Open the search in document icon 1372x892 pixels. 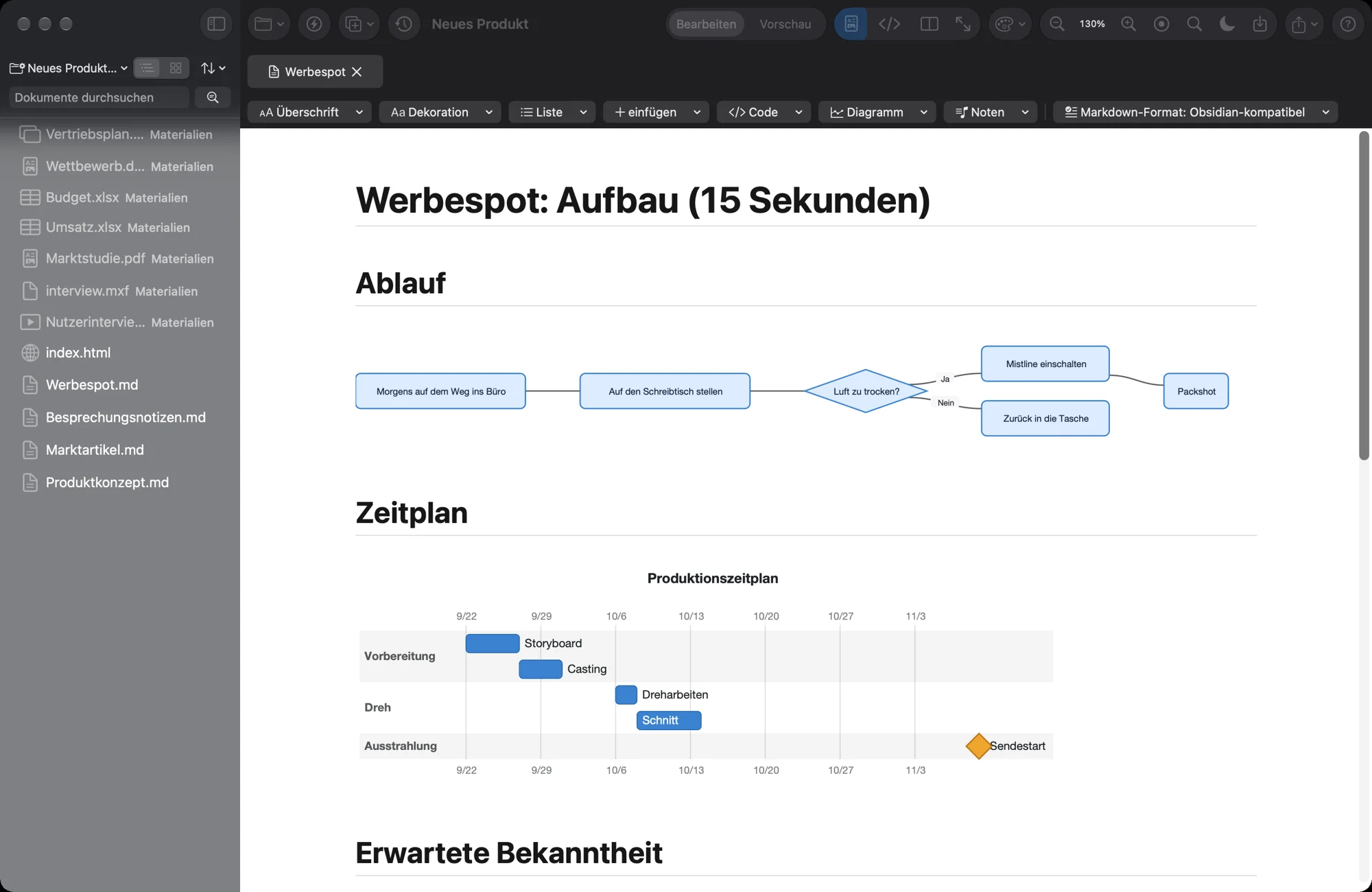(1194, 24)
